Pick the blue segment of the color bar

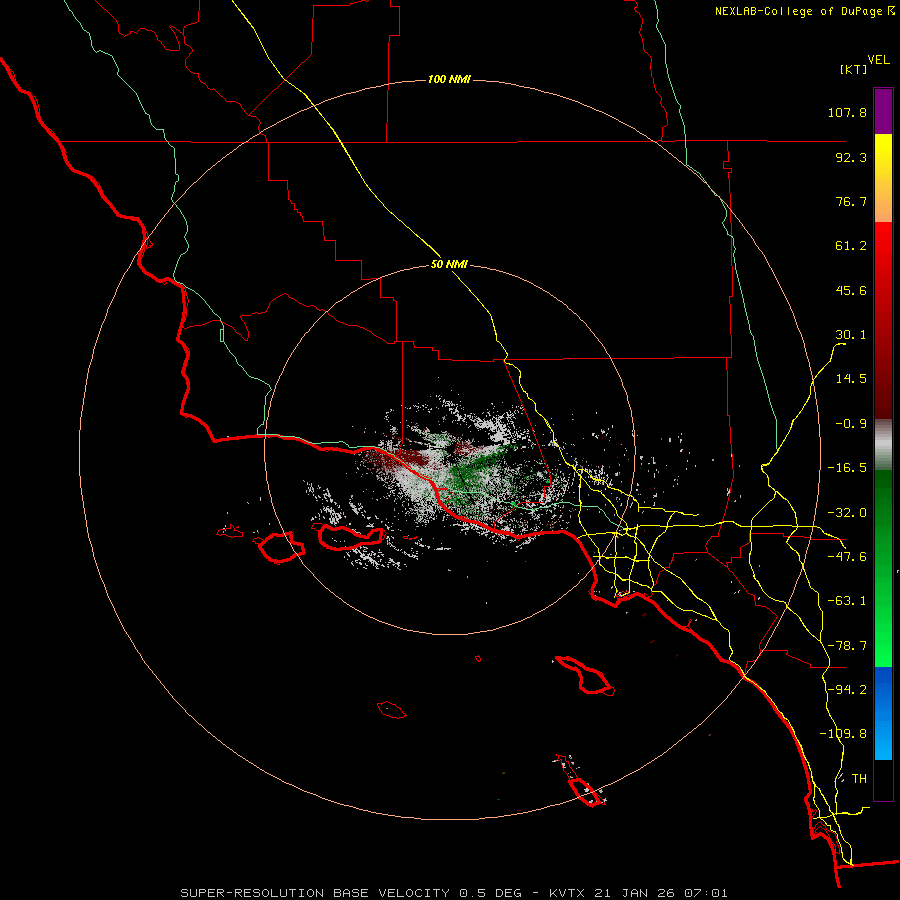(883, 713)
